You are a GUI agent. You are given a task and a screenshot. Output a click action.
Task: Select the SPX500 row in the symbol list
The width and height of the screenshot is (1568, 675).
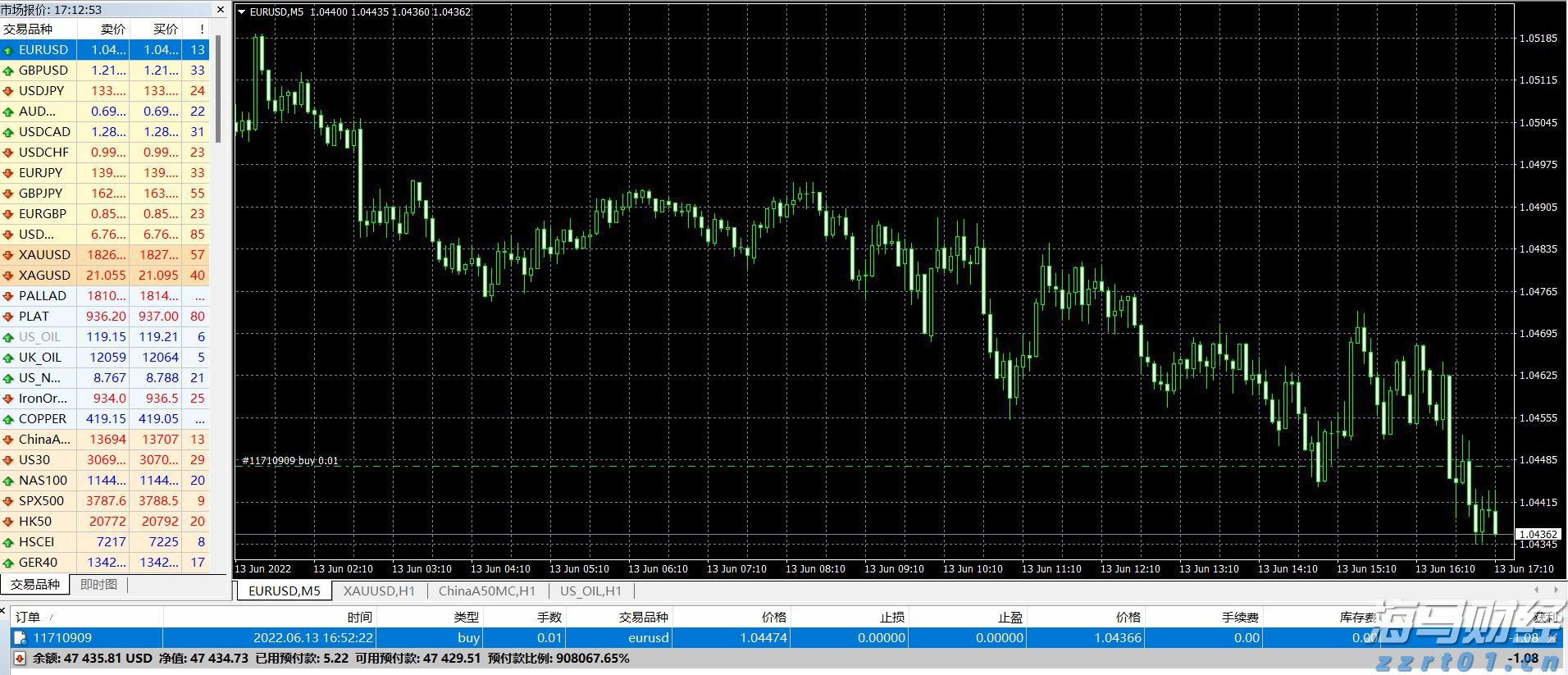pos(41,501)
